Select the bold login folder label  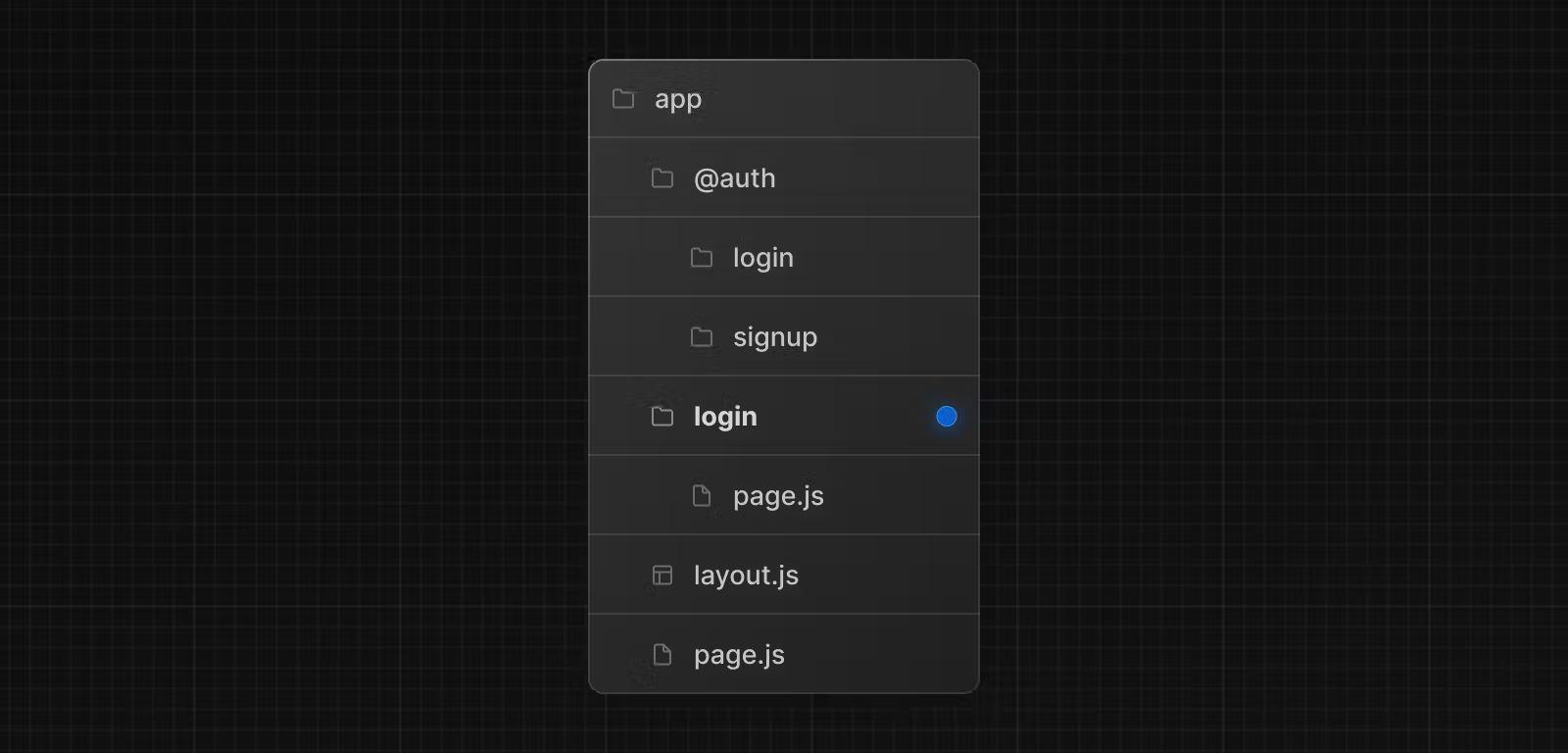tap(725, 417)
